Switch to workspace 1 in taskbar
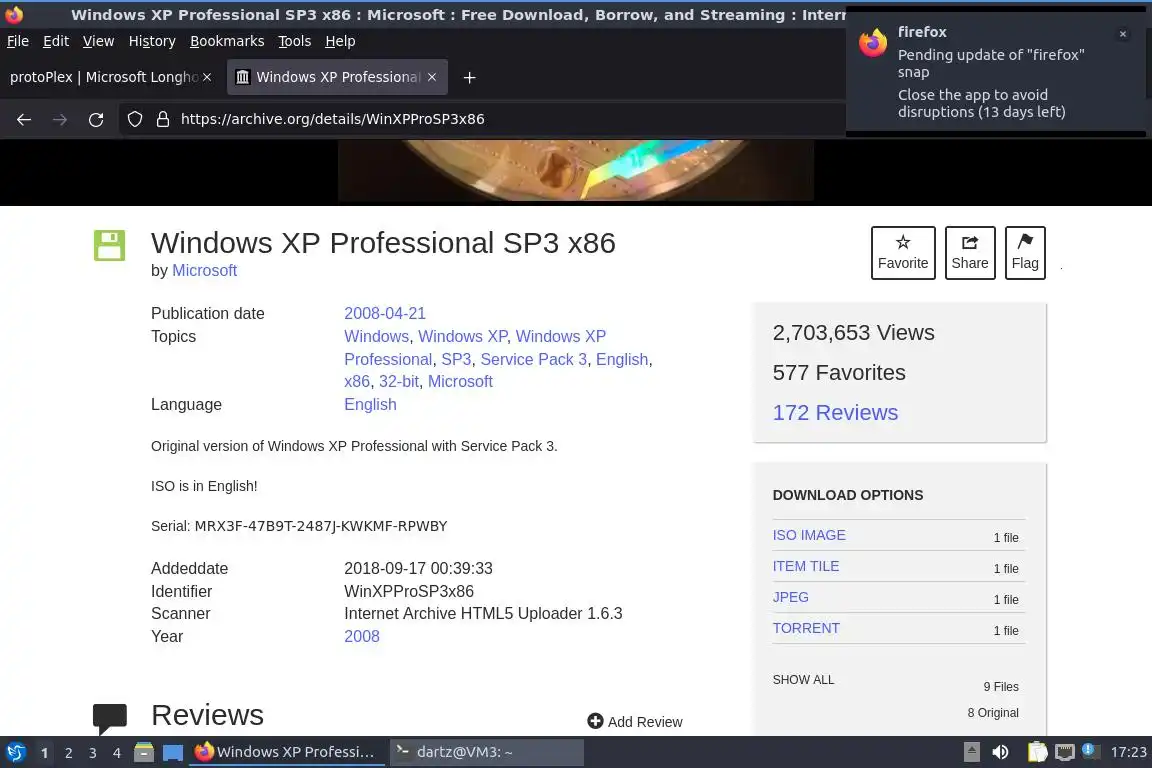Screen dimensions: 1152x768 [x=45, y=753]
